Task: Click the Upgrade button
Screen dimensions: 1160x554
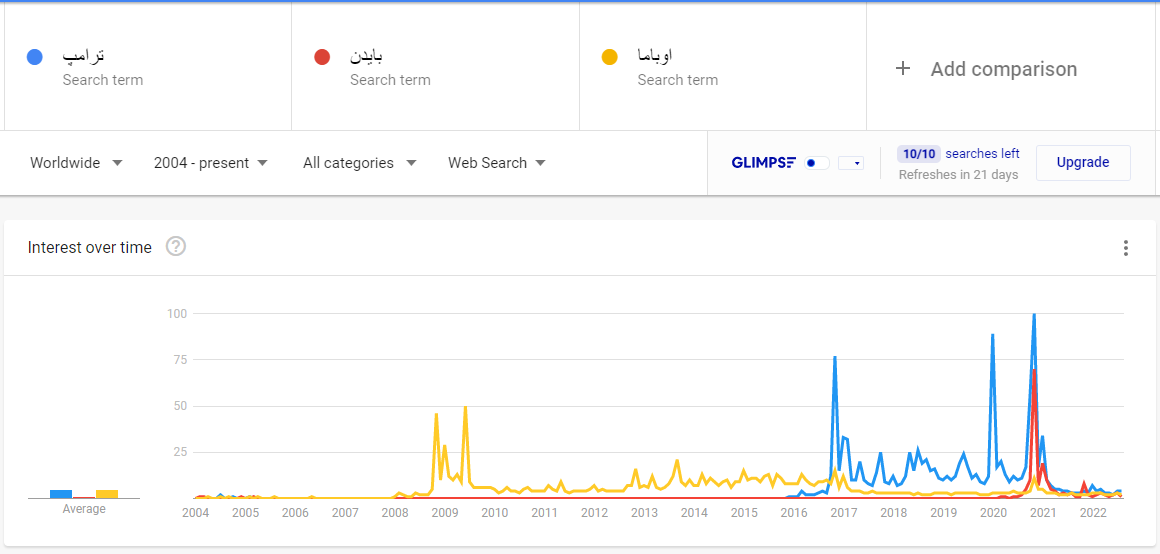Action: [x=1083, y=163]
